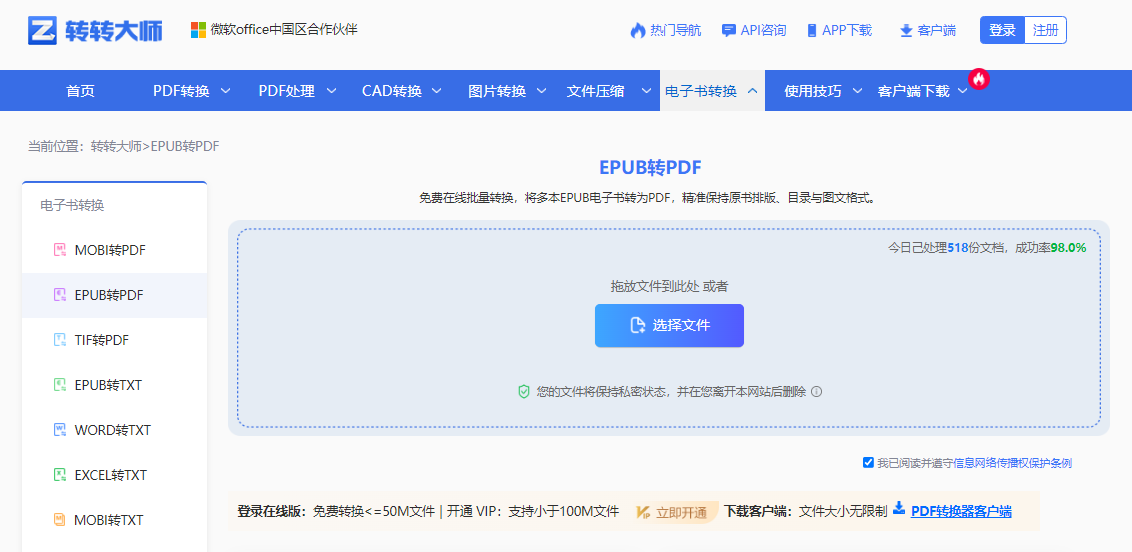This screenshot has height=552, width=1132.
Task: Click the Microsoft office partner logo
Action: coord(198,30)
